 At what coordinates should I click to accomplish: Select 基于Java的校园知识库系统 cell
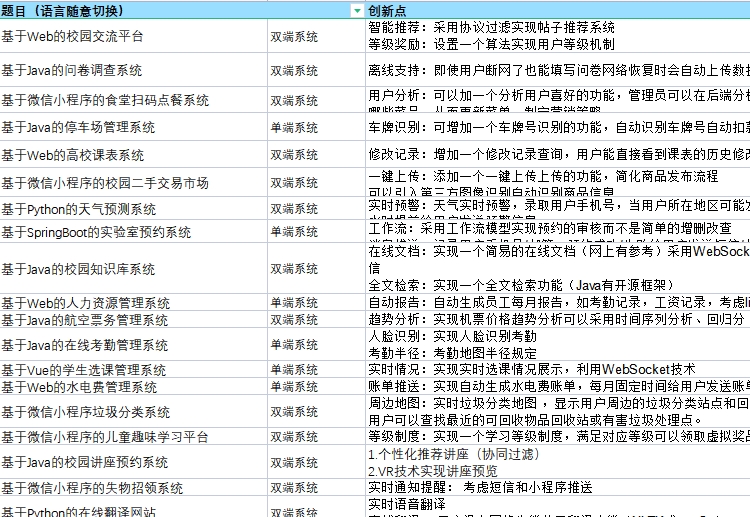132,269
